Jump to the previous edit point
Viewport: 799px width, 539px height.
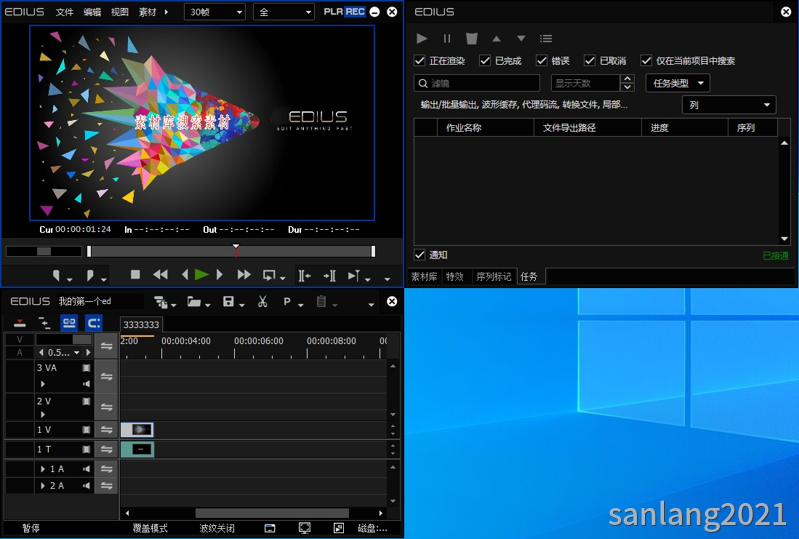[x=305, y=276]
